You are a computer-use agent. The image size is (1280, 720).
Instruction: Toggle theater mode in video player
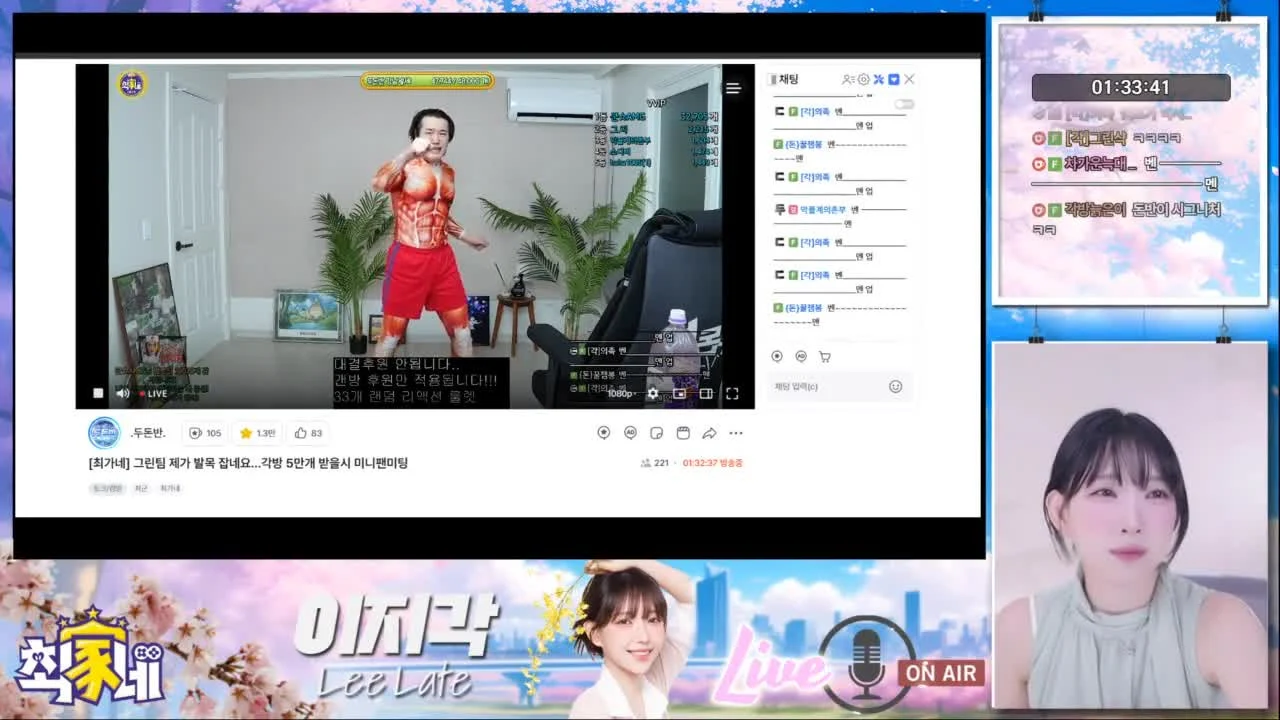click(x=706, y=393)
